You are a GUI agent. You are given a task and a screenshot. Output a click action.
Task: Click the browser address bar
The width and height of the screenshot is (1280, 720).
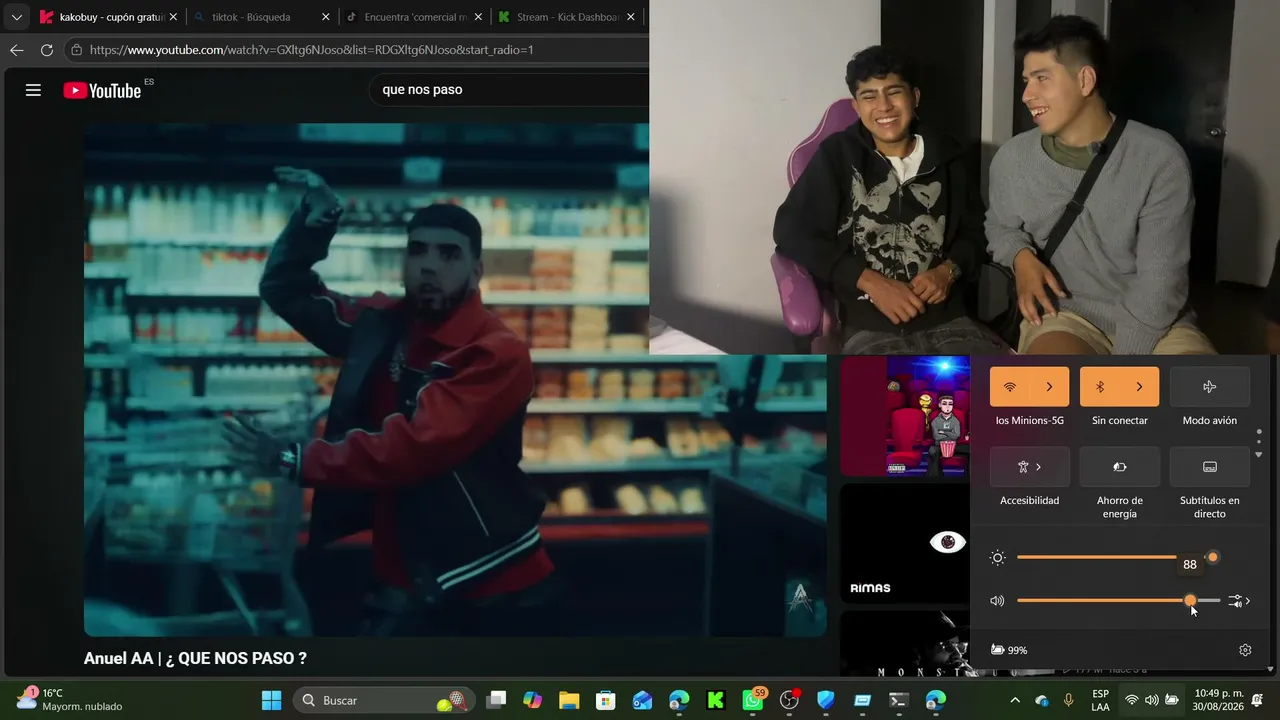pos(357,50)
